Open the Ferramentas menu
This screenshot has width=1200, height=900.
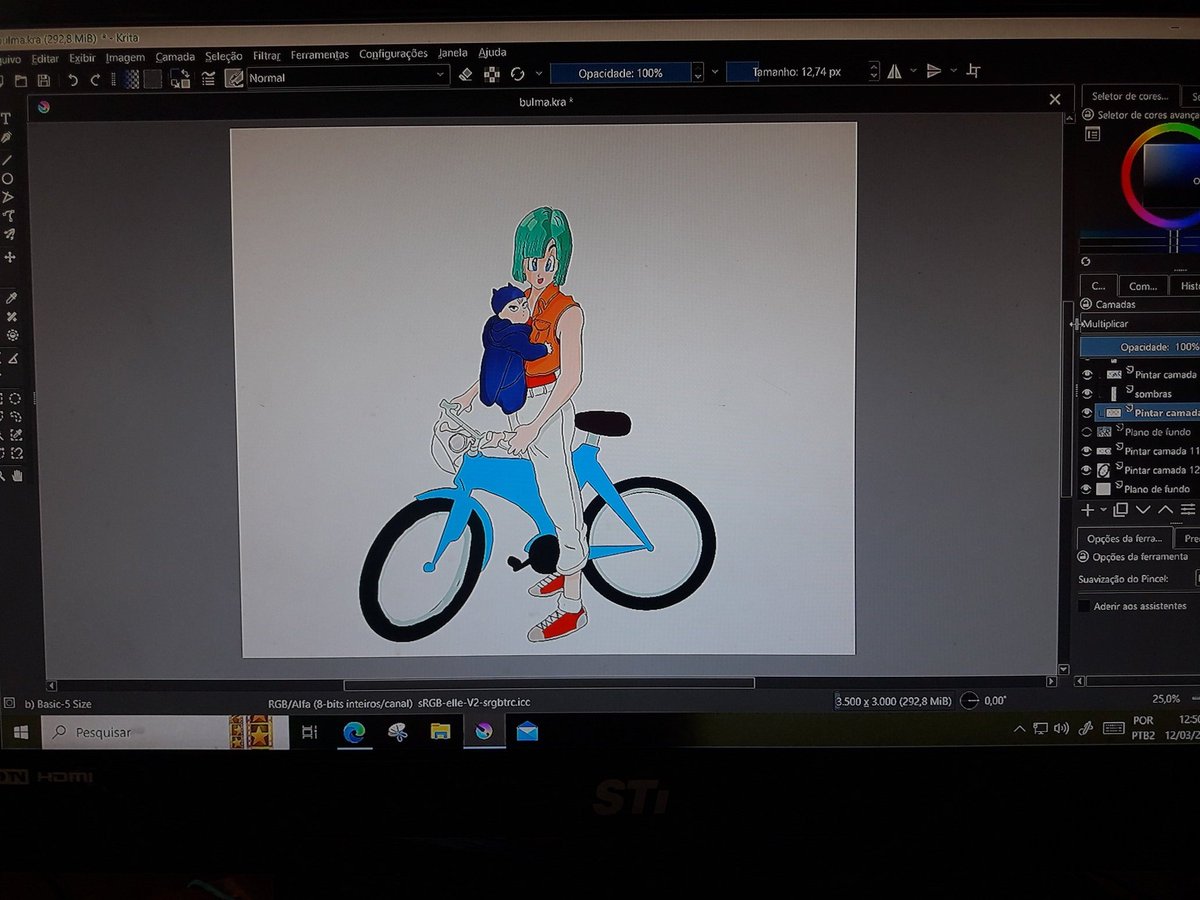tap(320, 55)
